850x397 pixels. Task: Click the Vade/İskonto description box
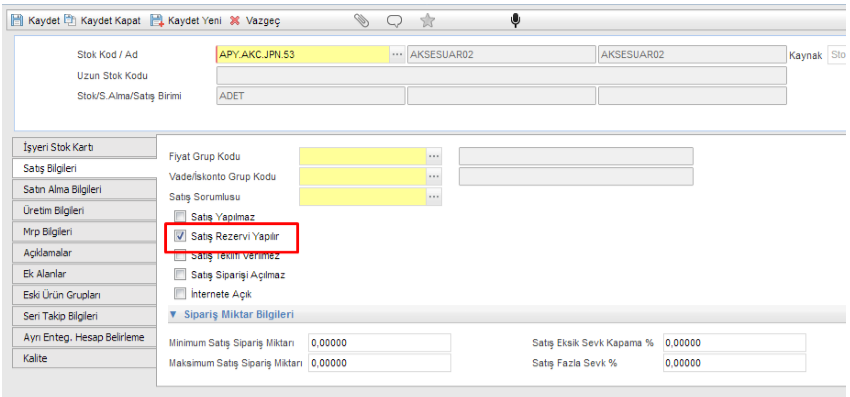pos(576,176)
